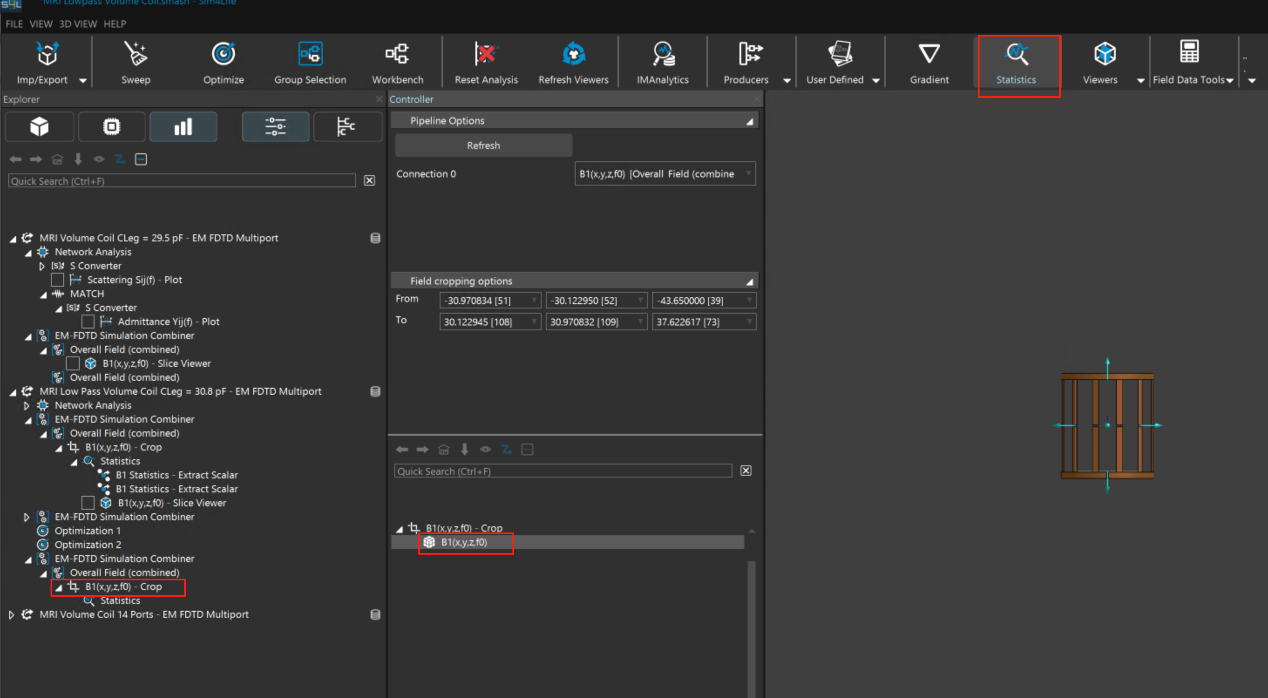Viewport: 1268px width, 698px height.
Task: Open the Producers dropdown arrow
Action: pyautogui.click(x=787, y=81)
